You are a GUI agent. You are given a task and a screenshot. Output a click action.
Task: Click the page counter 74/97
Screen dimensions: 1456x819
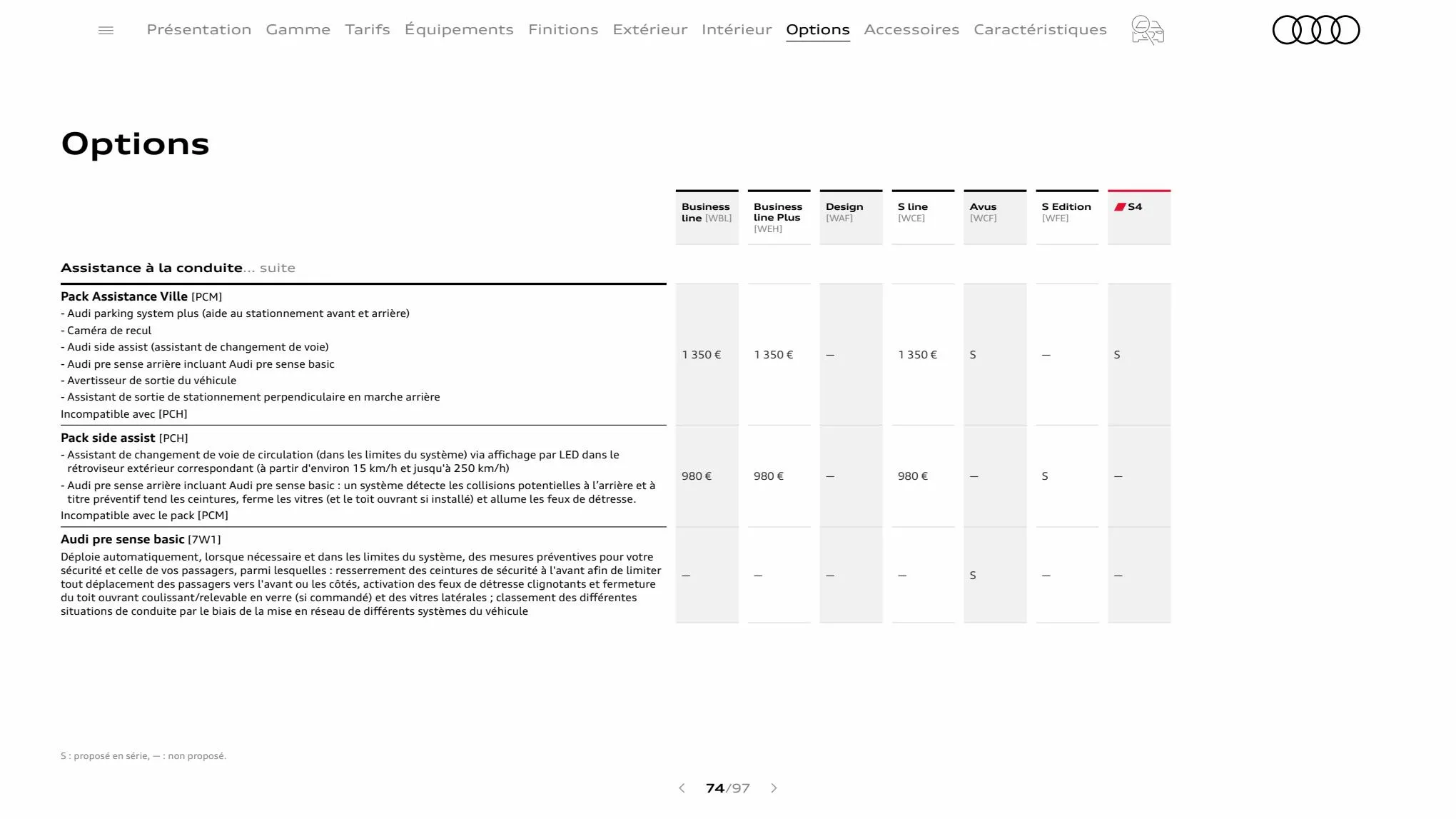728,788
